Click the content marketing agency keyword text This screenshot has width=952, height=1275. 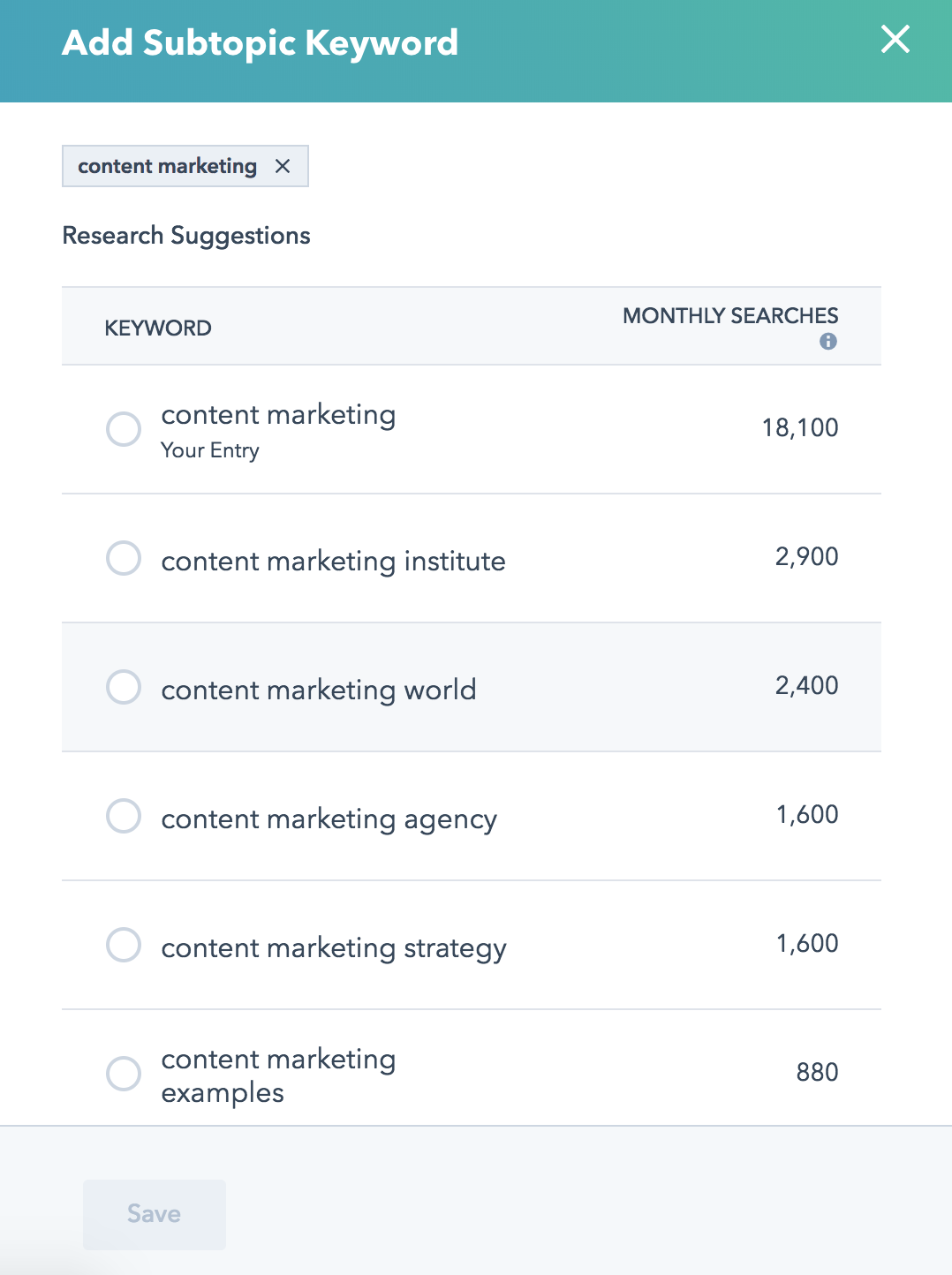(329, 819)
